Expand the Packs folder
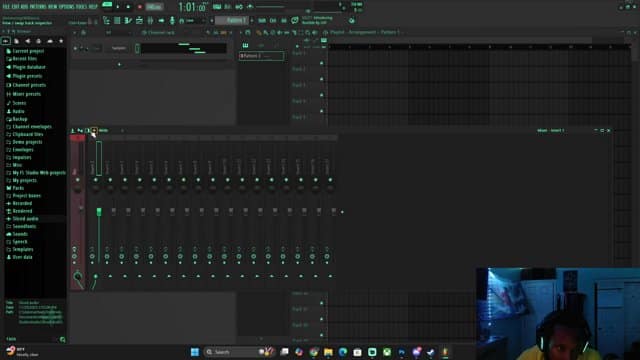 15,188
